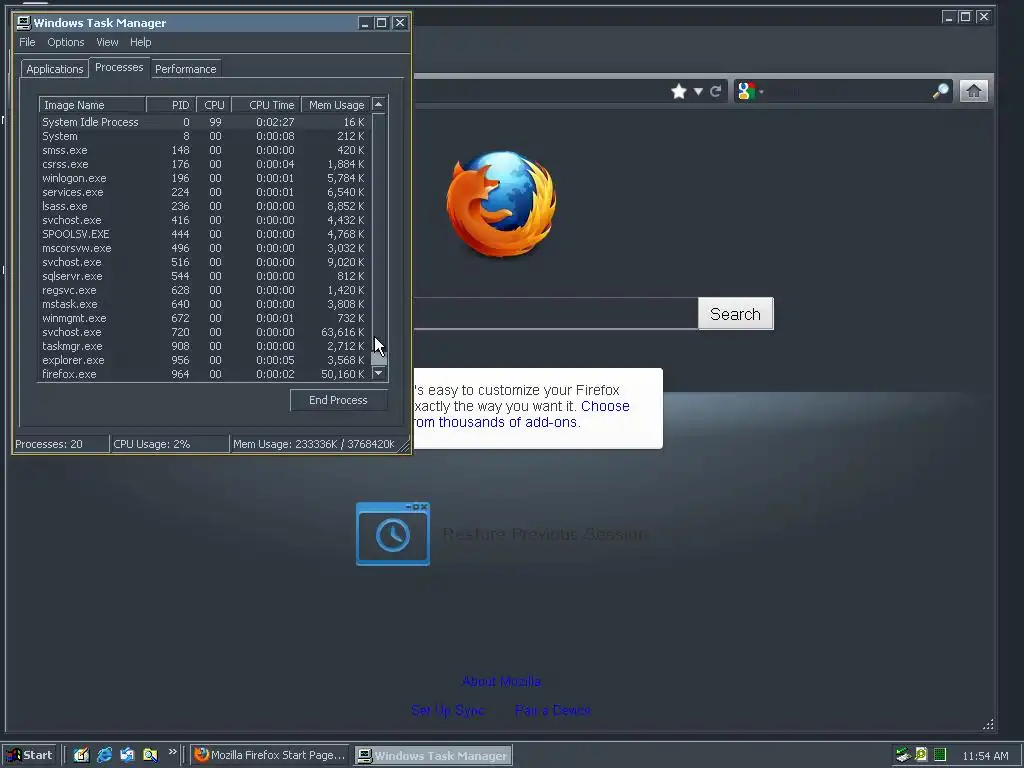Open the Google search engine selector

coord(750,91)
